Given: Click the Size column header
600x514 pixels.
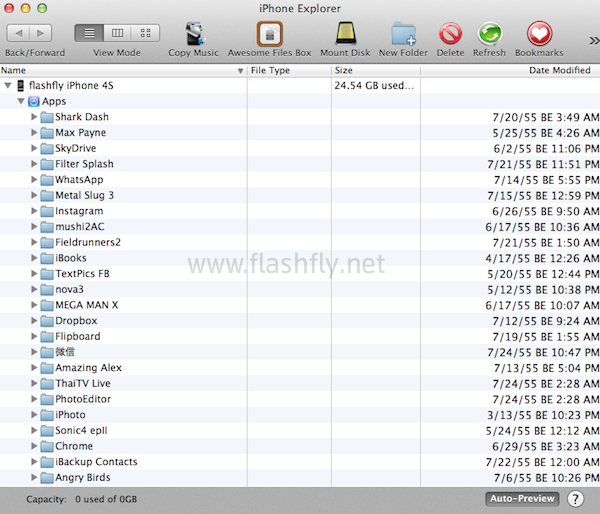Looking at the screenshot, I should pyautogui.click(x=375, y=71).
